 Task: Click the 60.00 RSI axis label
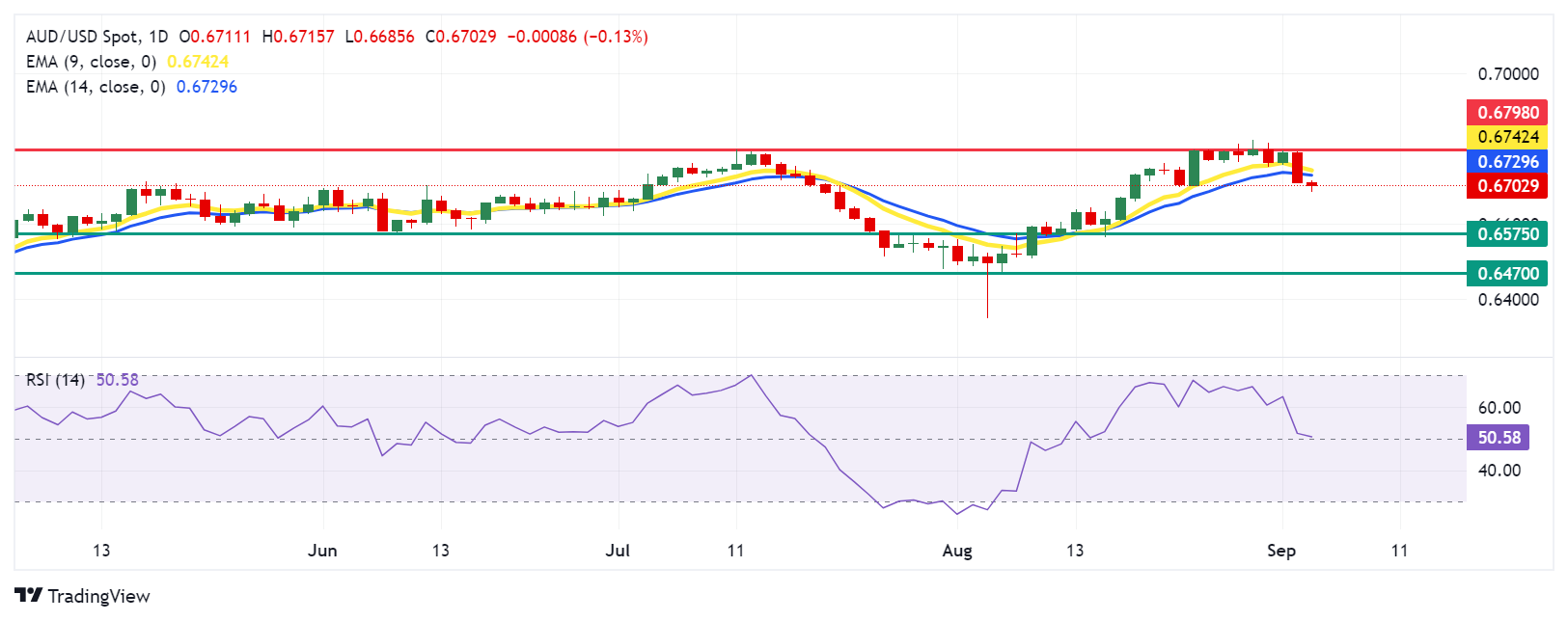[x=1499, y=408]
